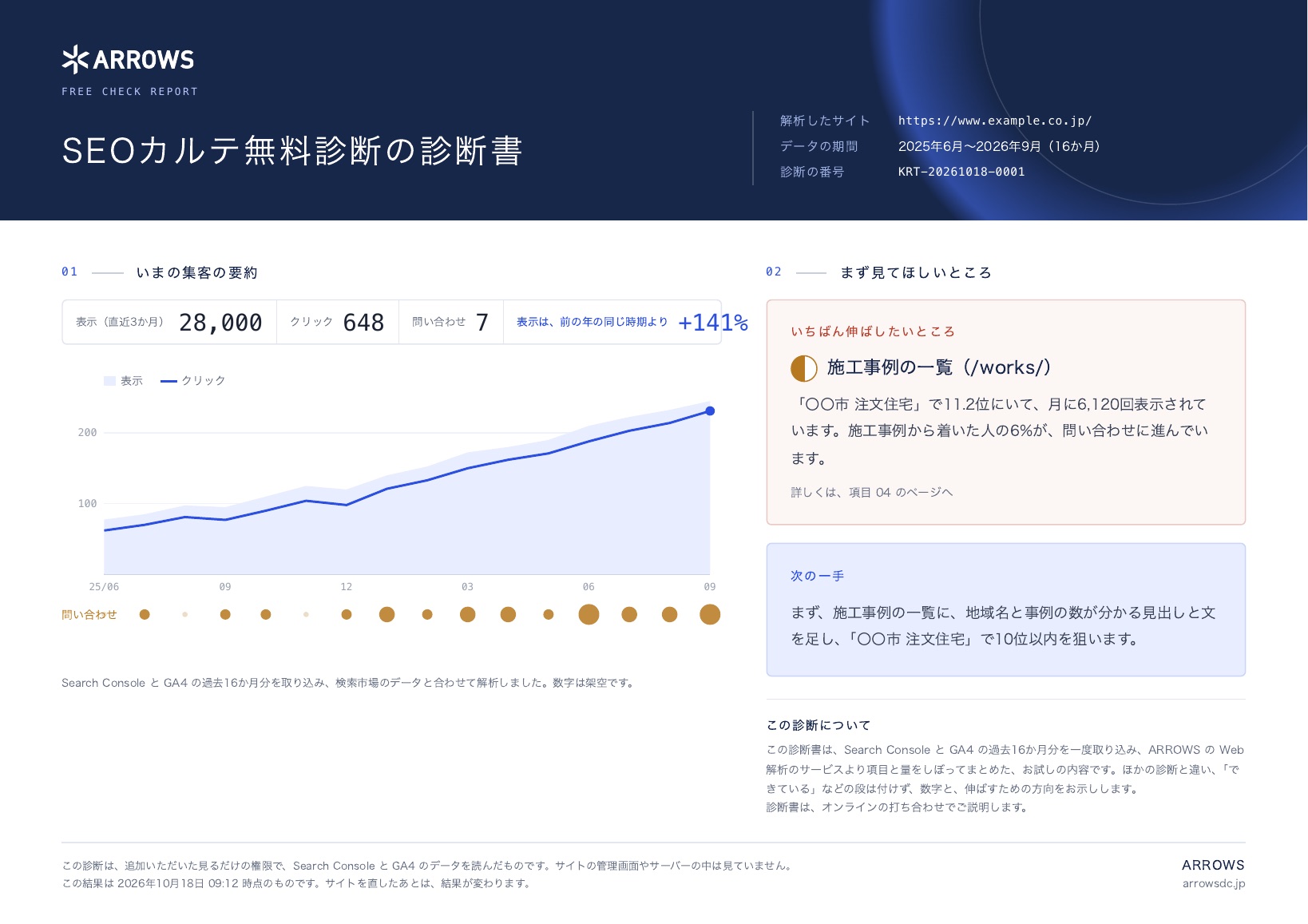Screen dimensions: 1308x924
Task: Click the heading 施工事例の一覧 (/works/)
Action: (939, 367)
